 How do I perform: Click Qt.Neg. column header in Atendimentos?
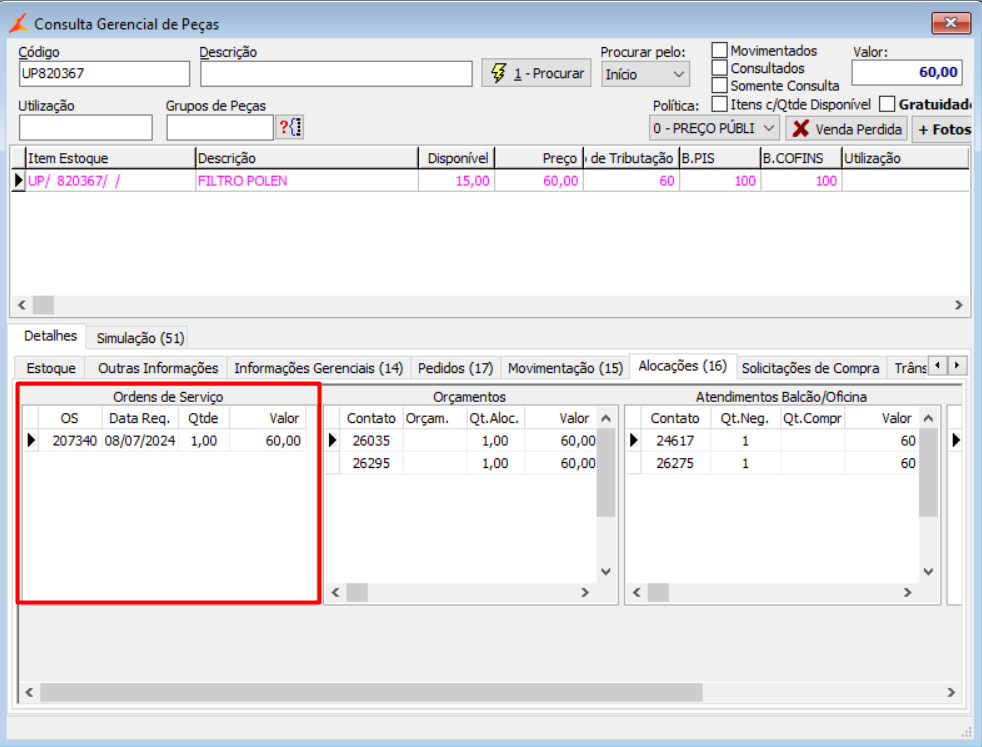[745, 418]
